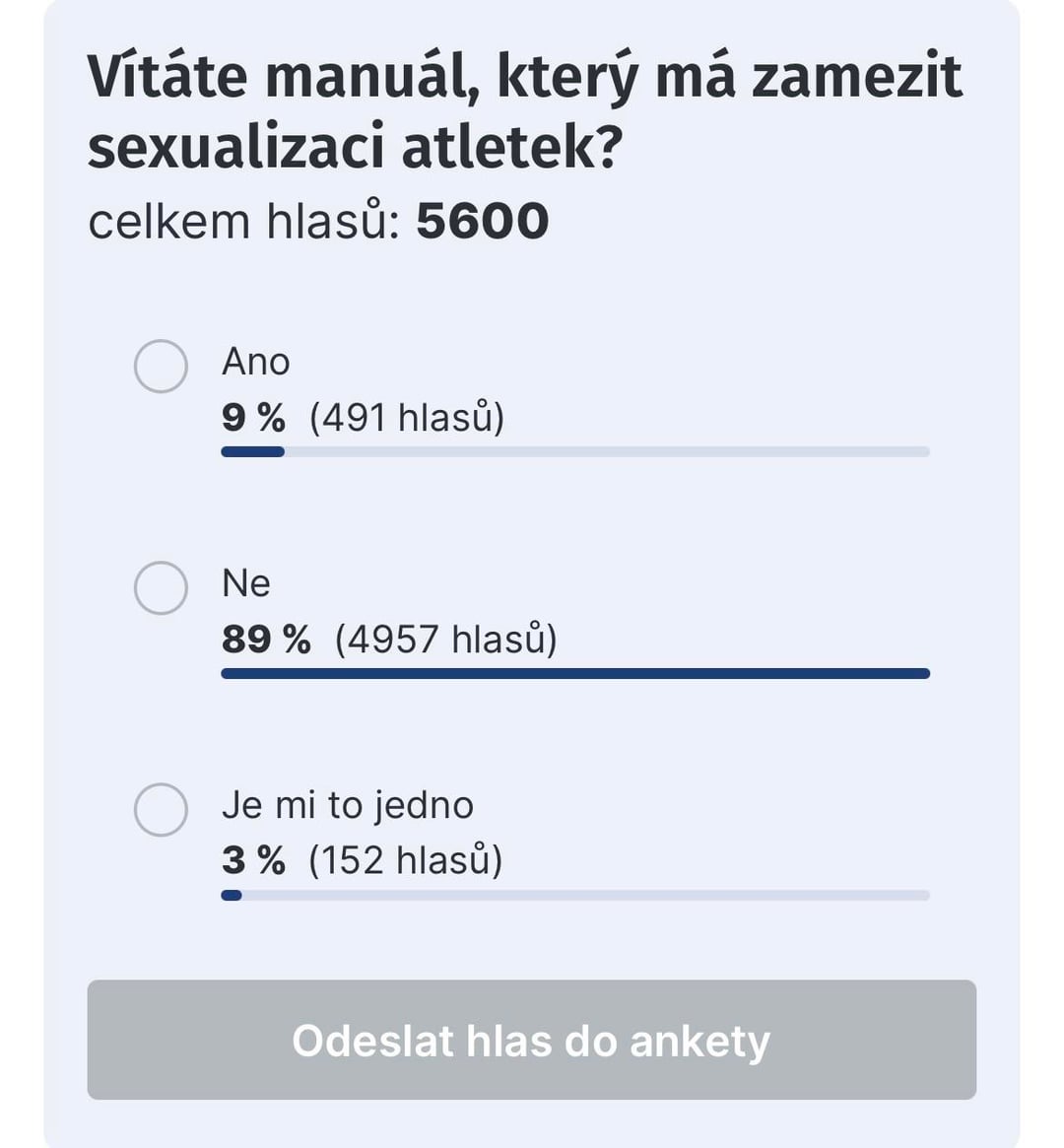Click the "Je mi to jedno" label text
1064x1148 pixels.
(x=348, y=805)
